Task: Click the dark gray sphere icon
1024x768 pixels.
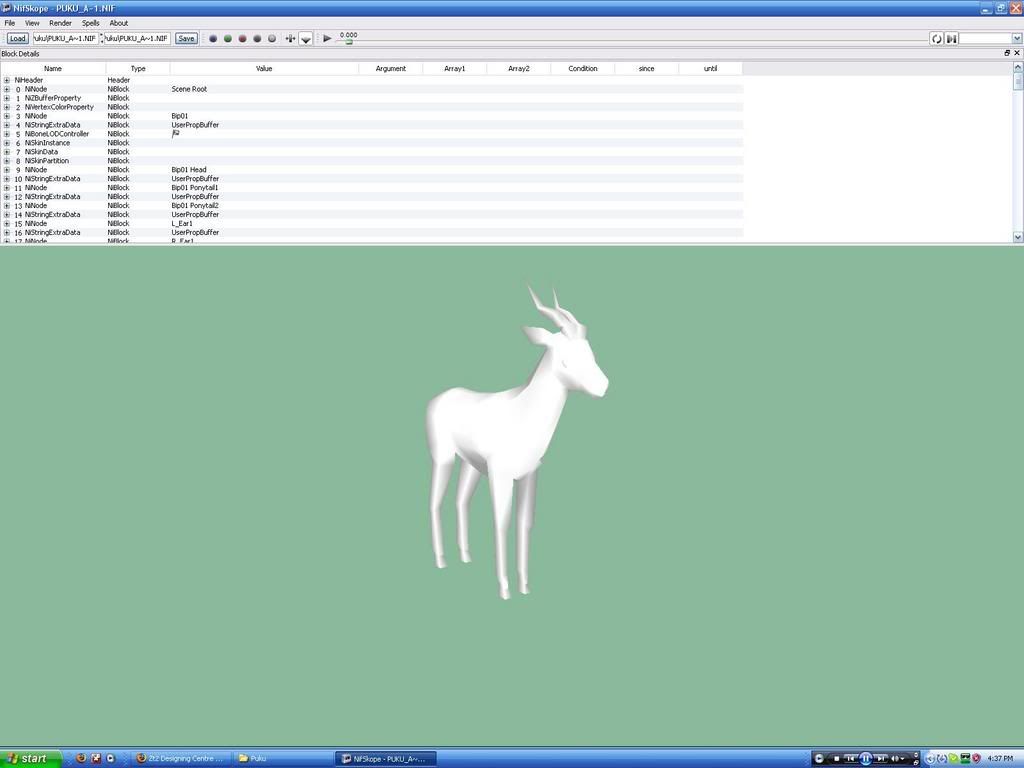Action: coord(257,39)
